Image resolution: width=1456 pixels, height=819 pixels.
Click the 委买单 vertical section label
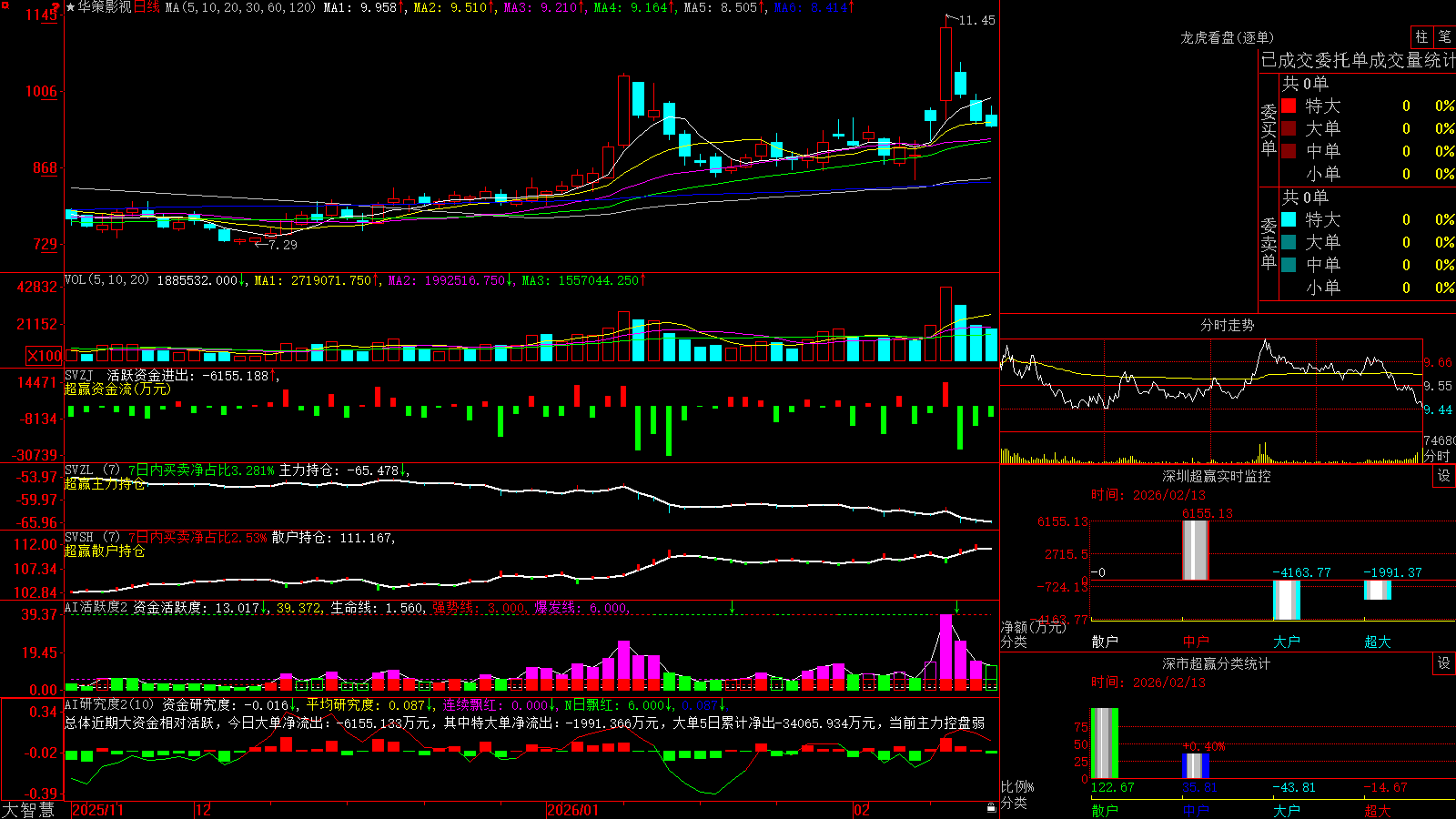(1269, 130)
